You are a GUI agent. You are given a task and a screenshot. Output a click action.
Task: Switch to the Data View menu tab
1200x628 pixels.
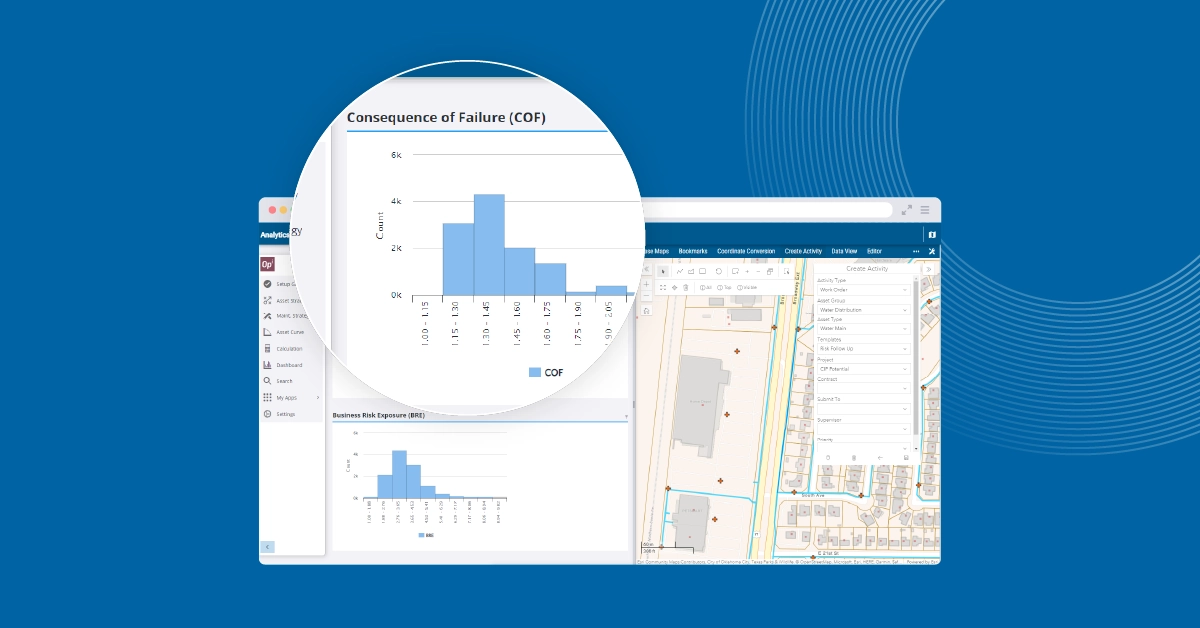point(844,251)
